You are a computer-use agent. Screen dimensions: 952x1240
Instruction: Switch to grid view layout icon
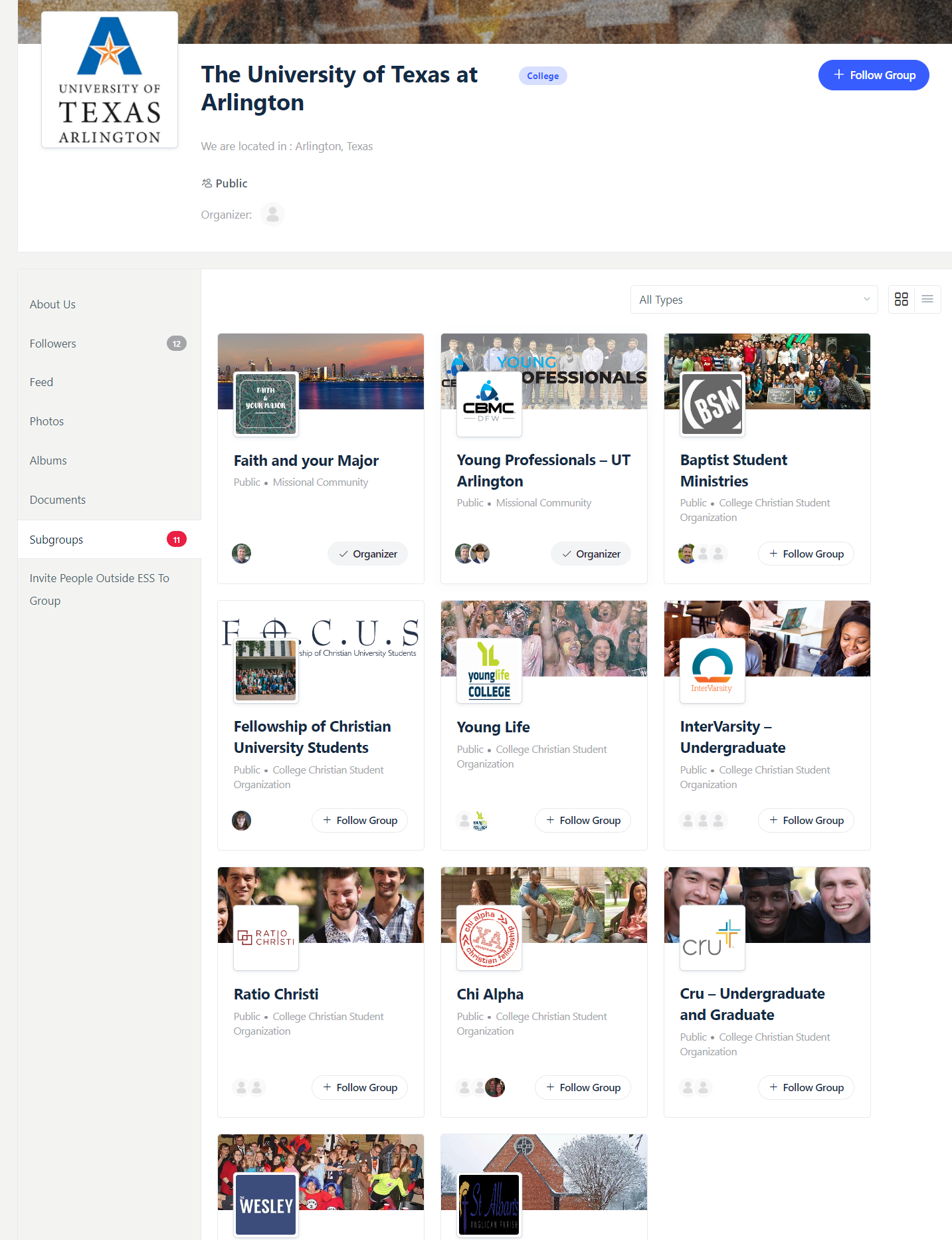tap(901, 300)
